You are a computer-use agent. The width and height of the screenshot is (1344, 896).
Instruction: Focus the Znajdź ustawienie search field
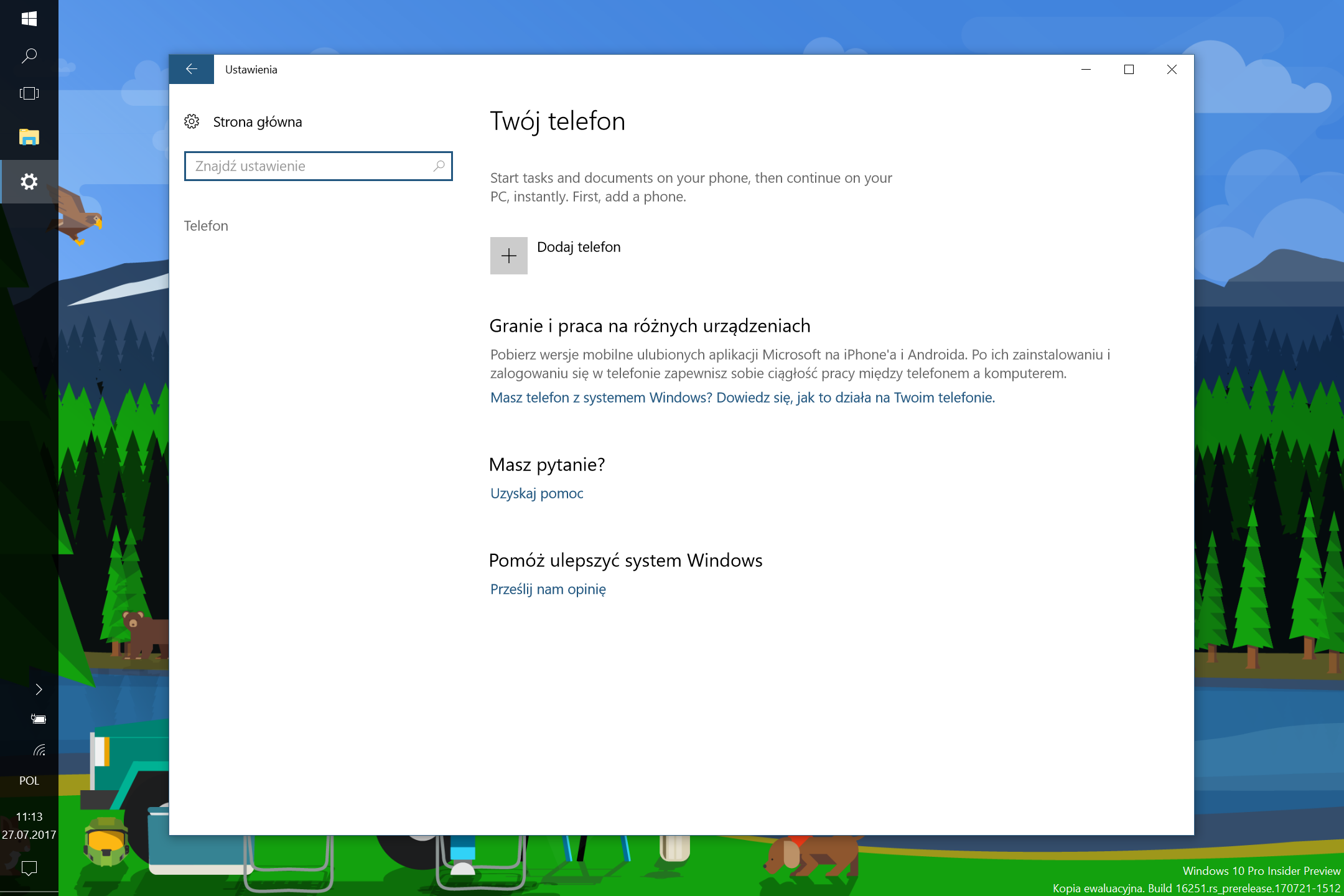319,166
